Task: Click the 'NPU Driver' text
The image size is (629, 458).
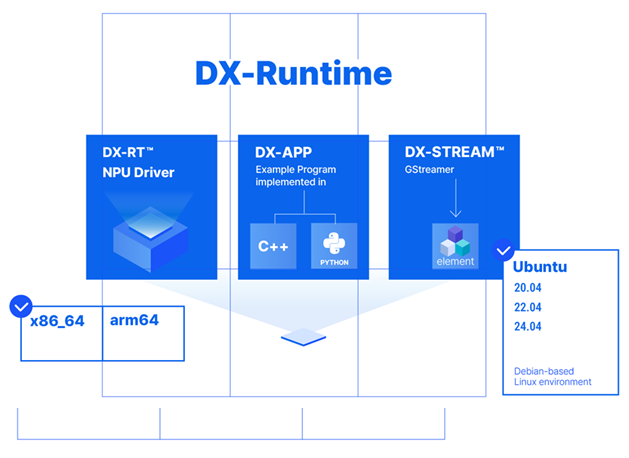Action: coord(138,172)
